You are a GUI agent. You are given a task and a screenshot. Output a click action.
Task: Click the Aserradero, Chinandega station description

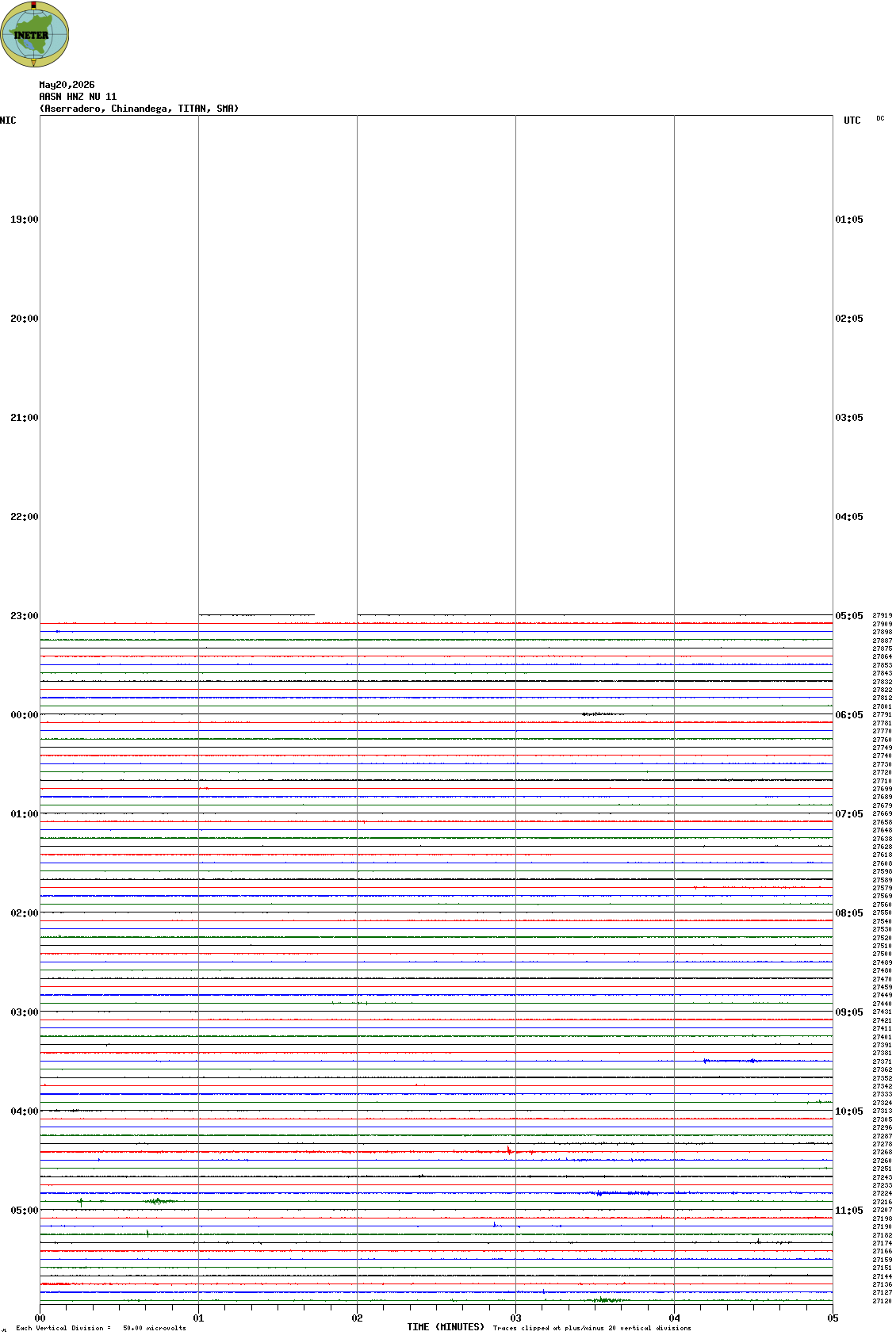click(139, 109)
